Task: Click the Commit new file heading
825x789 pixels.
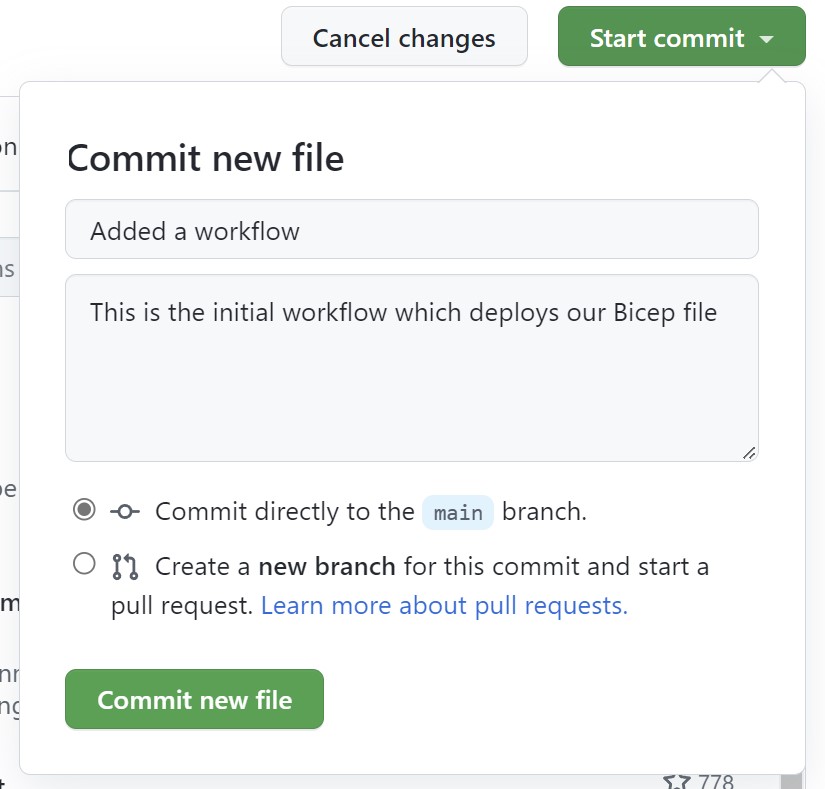Action: click(204, 157)
